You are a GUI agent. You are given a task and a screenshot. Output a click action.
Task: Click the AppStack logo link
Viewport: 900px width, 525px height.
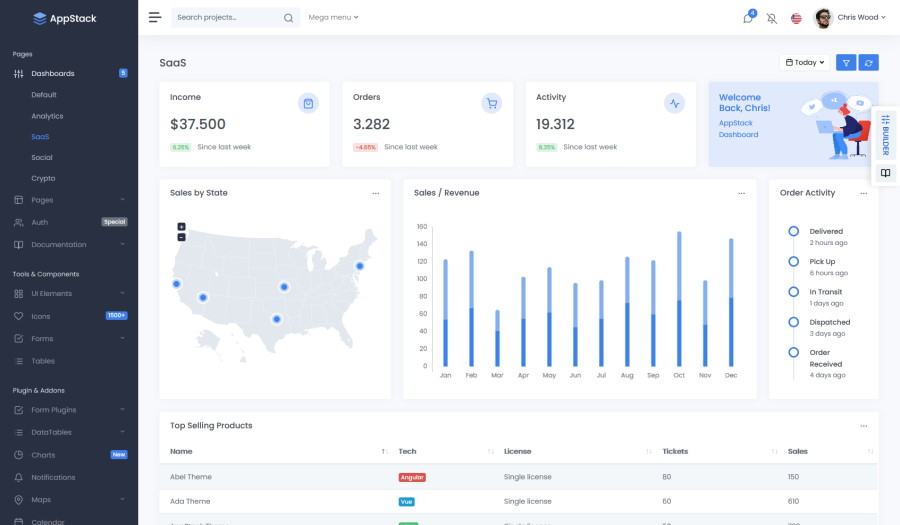coord(65,18)
